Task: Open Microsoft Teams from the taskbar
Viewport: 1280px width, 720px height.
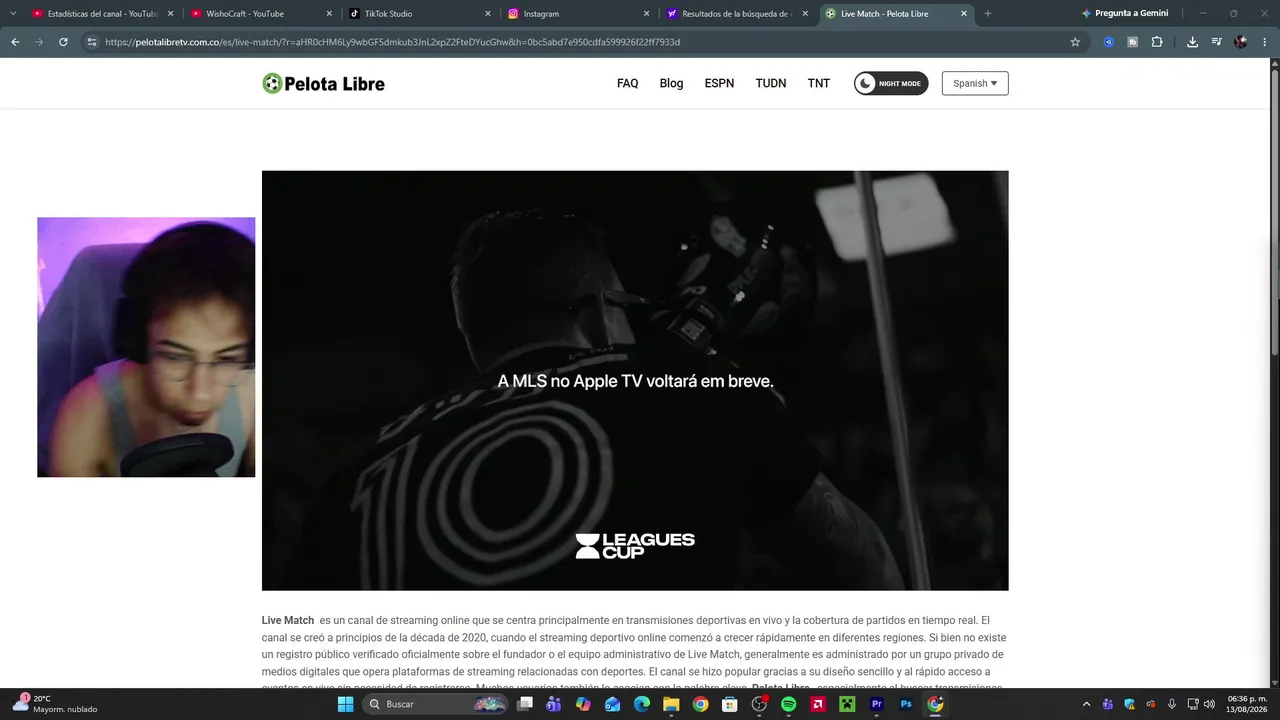Action: 554,704
